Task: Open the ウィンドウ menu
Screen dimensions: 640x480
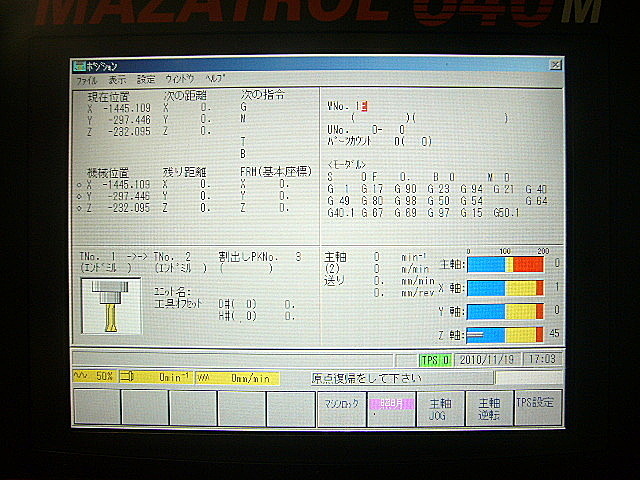Action: click(180, 78)
